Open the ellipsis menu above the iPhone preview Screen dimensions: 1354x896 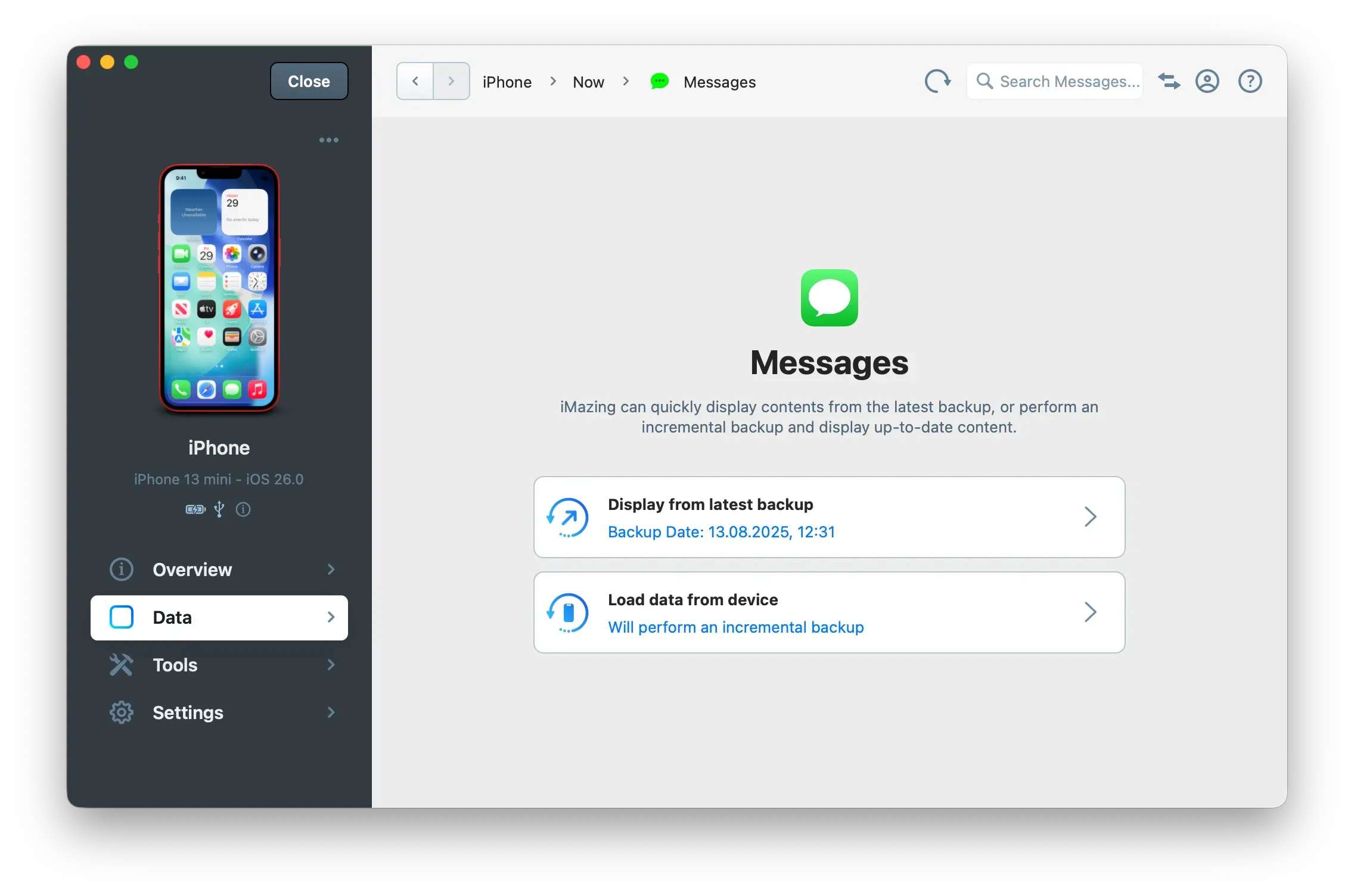[328, 140]
